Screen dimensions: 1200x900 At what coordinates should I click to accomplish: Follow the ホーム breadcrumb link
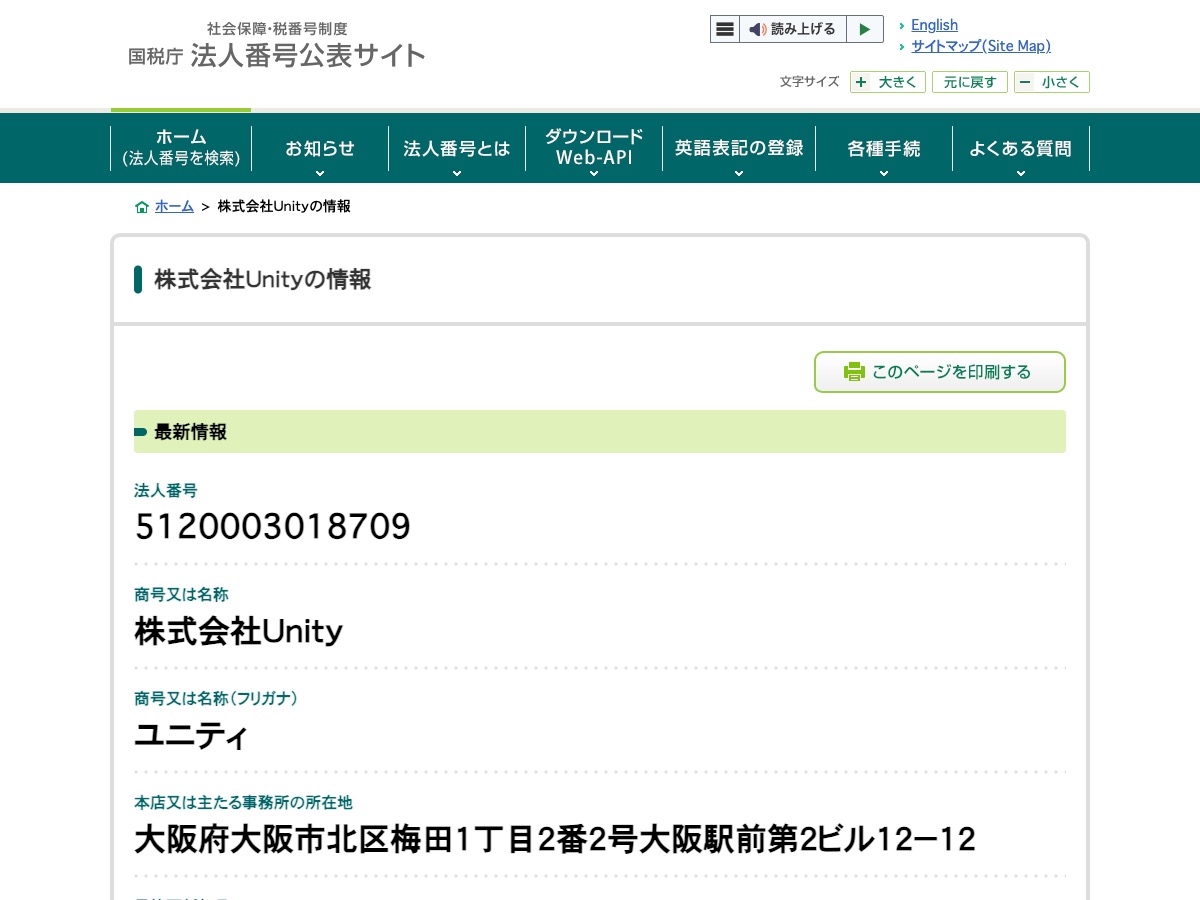pyautogui.click(x=174, y=206)
